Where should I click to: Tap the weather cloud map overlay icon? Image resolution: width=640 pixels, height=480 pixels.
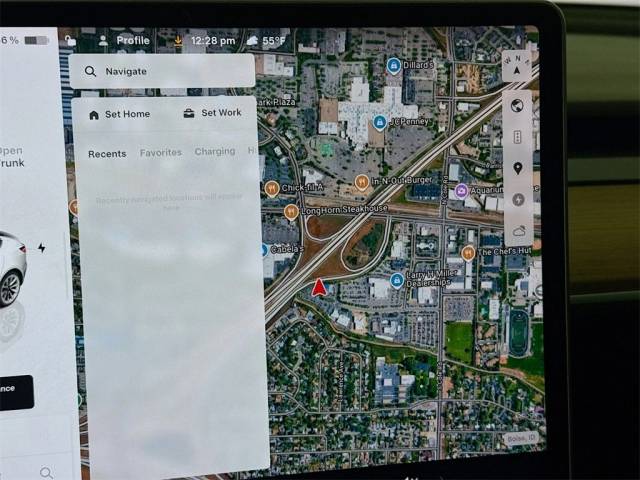tap(517, 230)
